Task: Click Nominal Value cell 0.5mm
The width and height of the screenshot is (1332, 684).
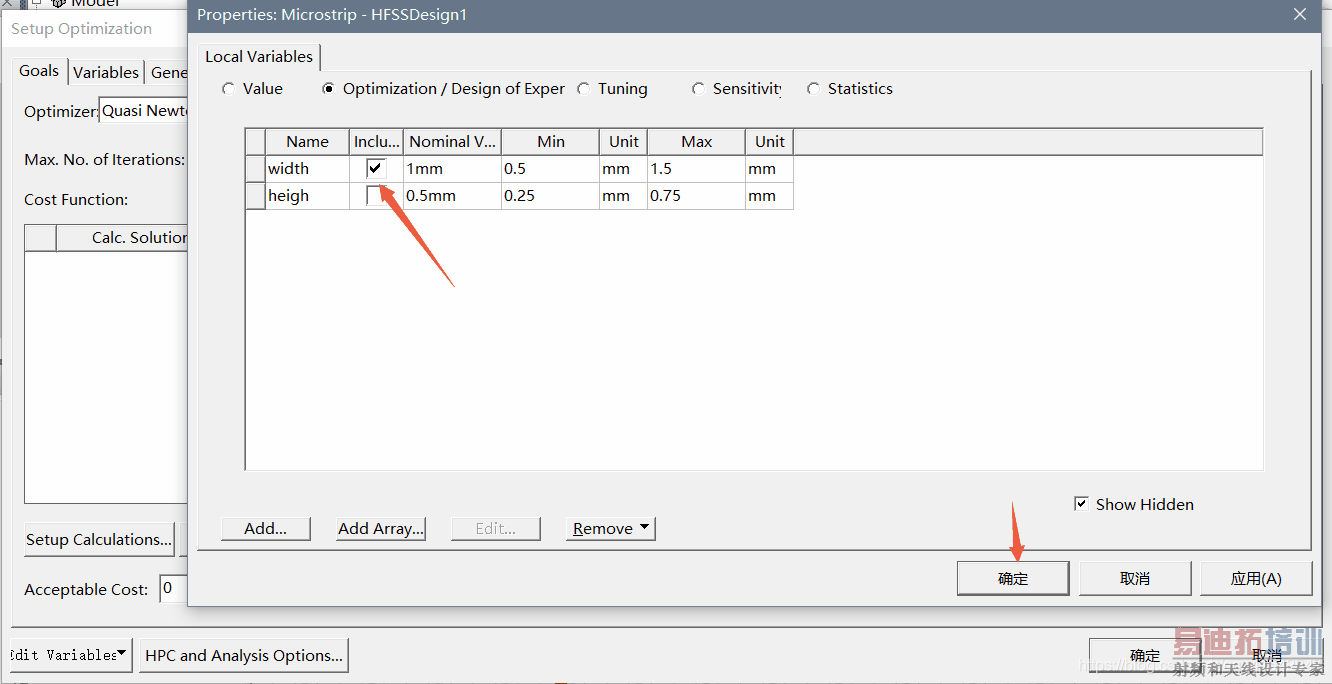Action: (x=452, y=196)
